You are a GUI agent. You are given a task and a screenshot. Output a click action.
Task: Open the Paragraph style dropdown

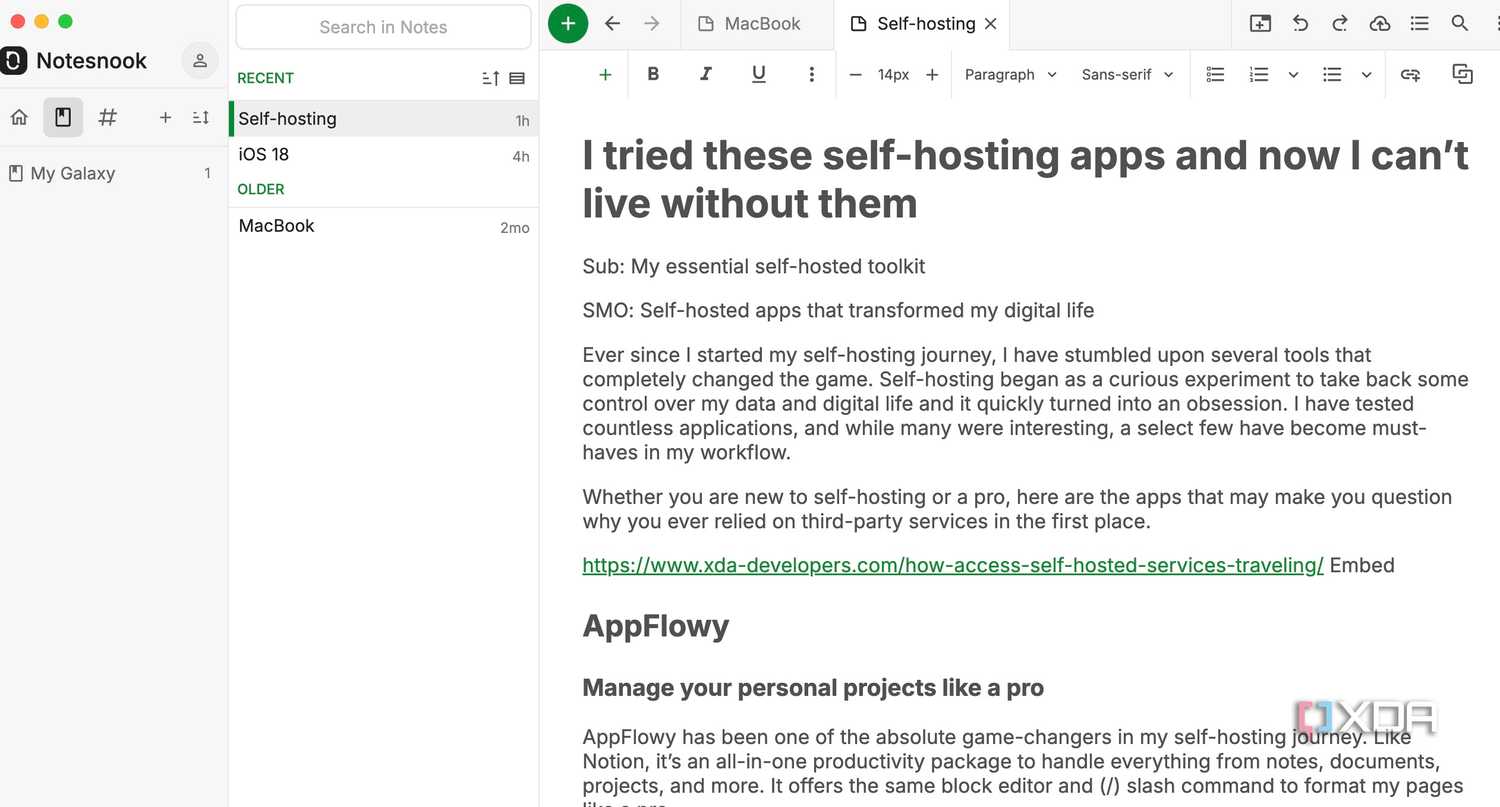pos(1011,75)
